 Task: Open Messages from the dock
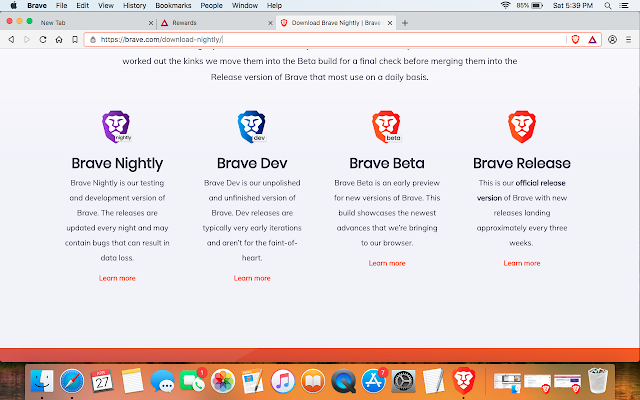(162, 382)
